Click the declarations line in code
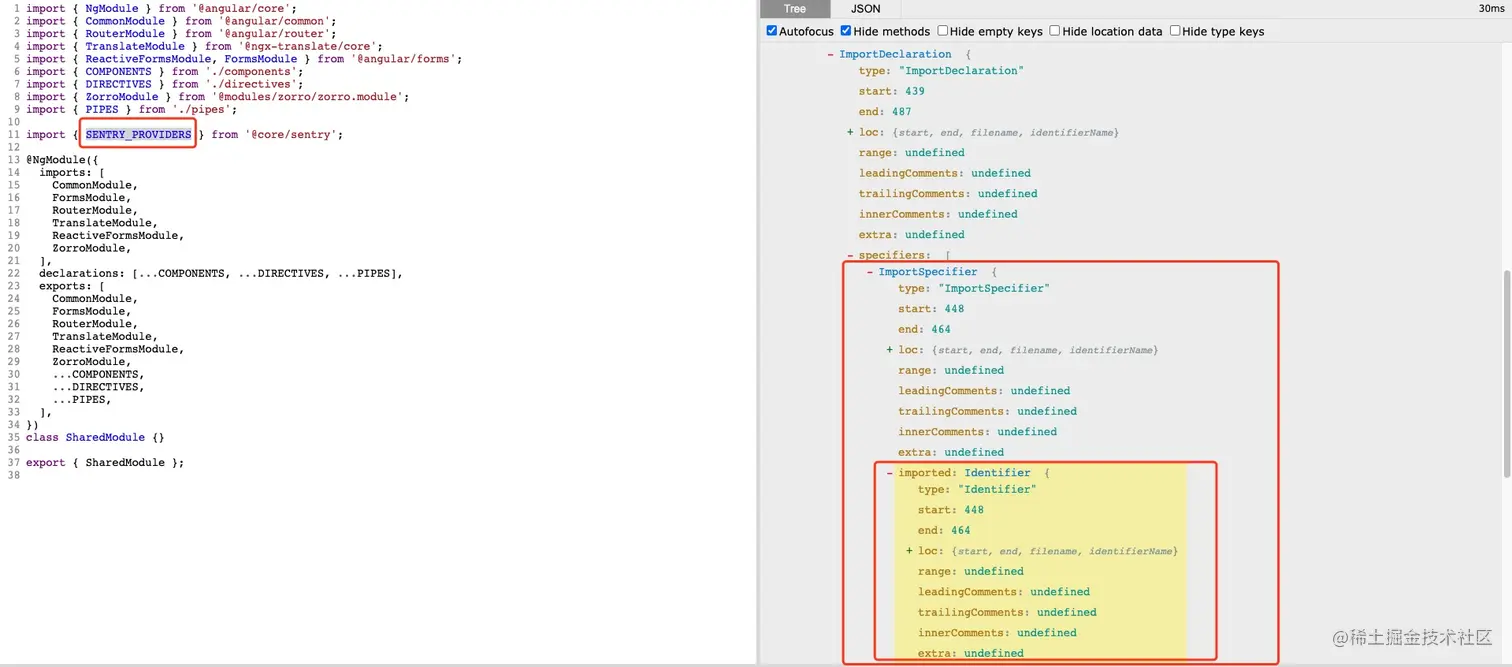 pyautogui.click(x=220, y=274)
